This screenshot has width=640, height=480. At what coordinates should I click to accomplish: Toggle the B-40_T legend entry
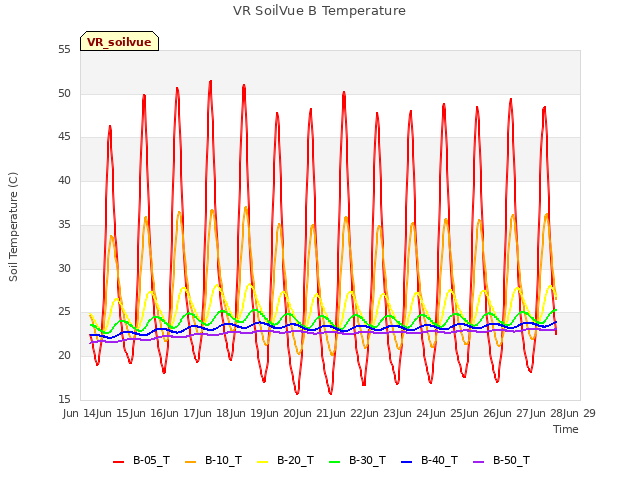(x=429, y=461)
